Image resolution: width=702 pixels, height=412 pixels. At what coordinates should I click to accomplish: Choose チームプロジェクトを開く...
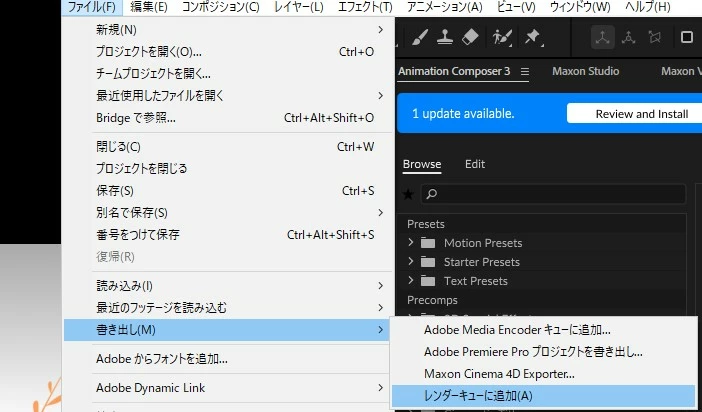tap(227, 74)
